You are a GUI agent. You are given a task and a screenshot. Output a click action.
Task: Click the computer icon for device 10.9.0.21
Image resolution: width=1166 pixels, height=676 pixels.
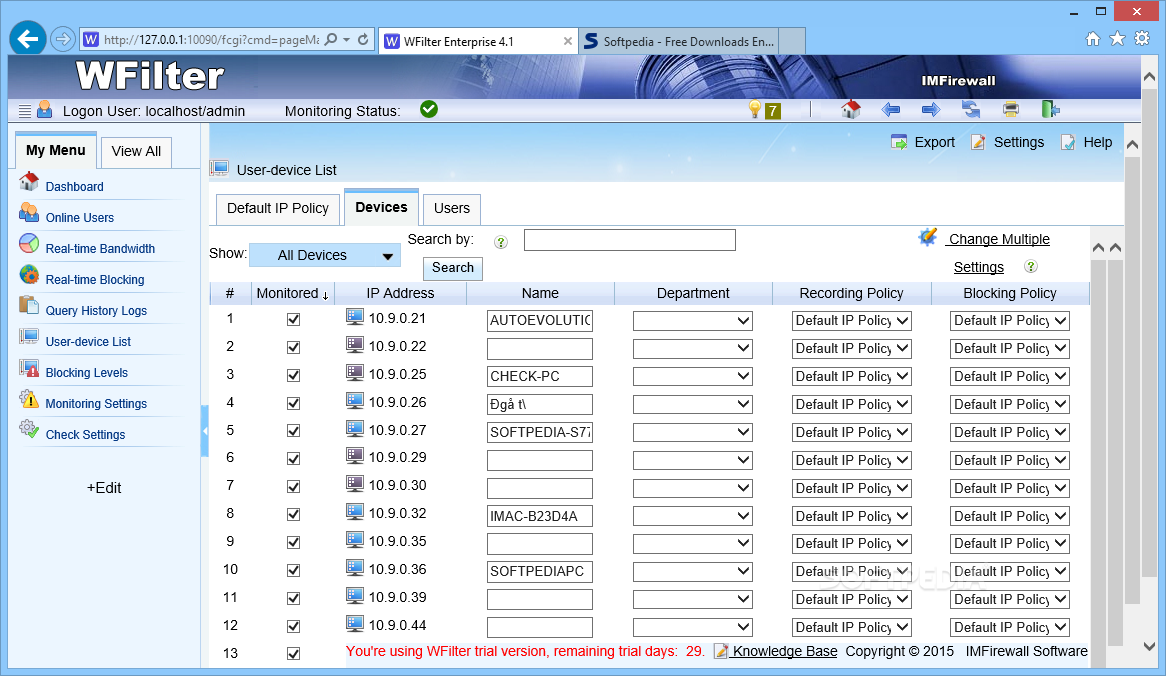pos(355,318)
